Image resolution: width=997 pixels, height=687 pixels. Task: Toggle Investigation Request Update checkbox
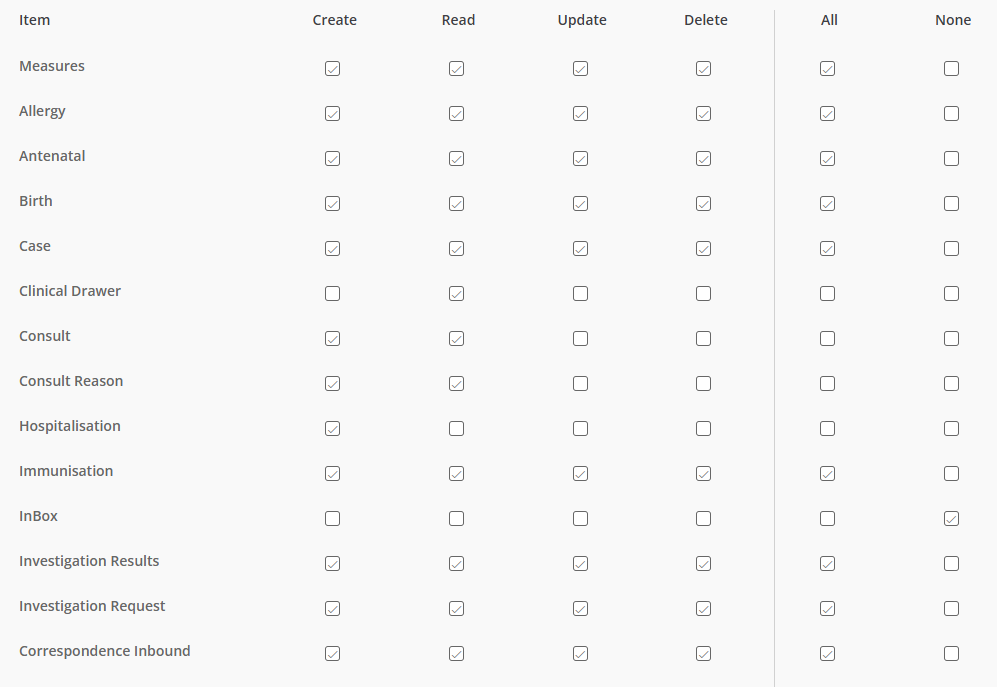pos(581,609)
